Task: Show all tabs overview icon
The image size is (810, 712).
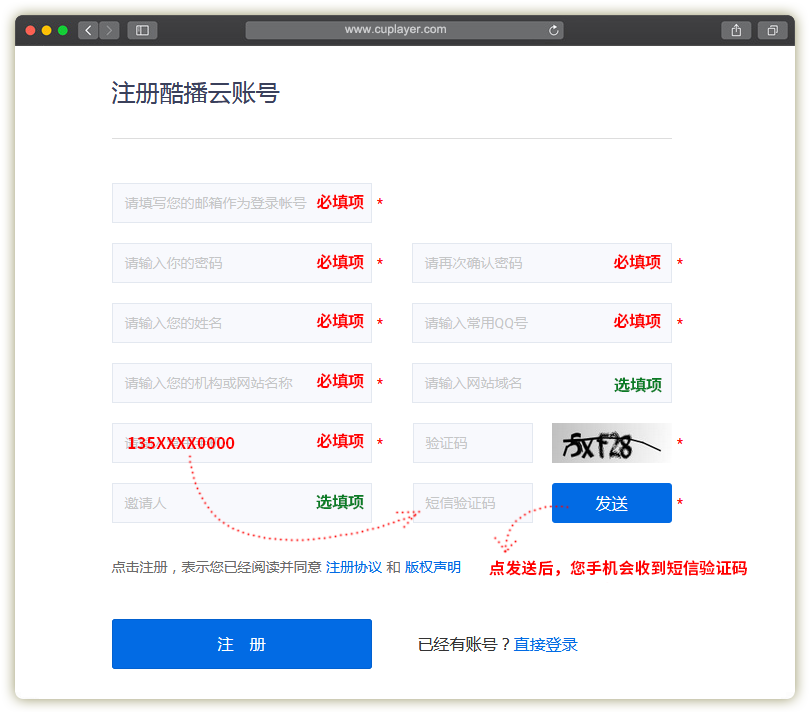Action: [x=772, y=30]
